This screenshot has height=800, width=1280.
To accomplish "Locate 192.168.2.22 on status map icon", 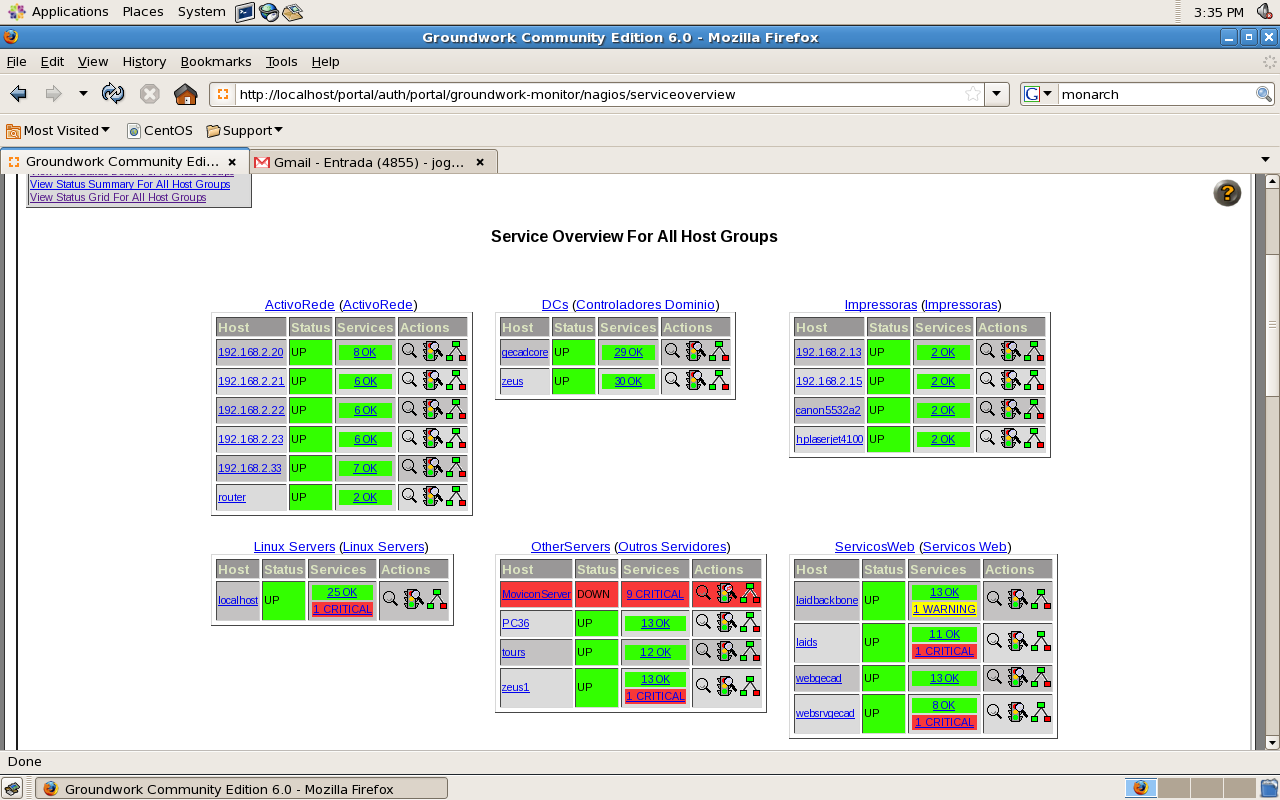I will (456, 409).
